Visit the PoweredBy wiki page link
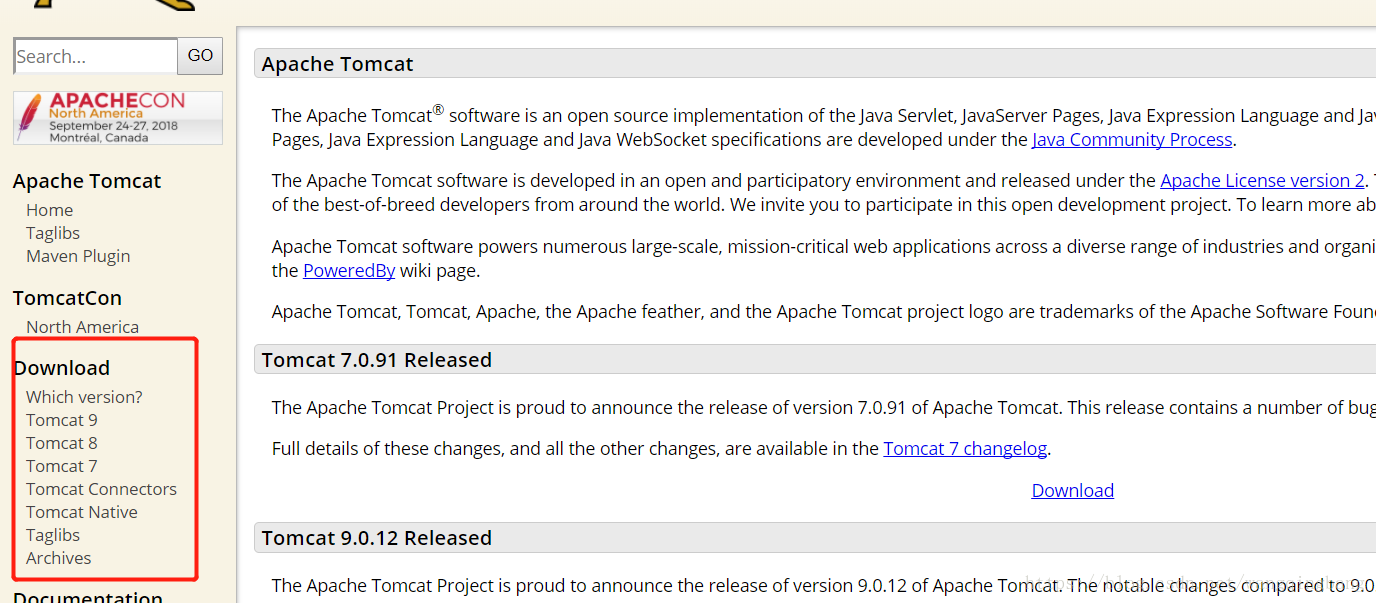This screenshot has width=1376, height=603. 349,270
